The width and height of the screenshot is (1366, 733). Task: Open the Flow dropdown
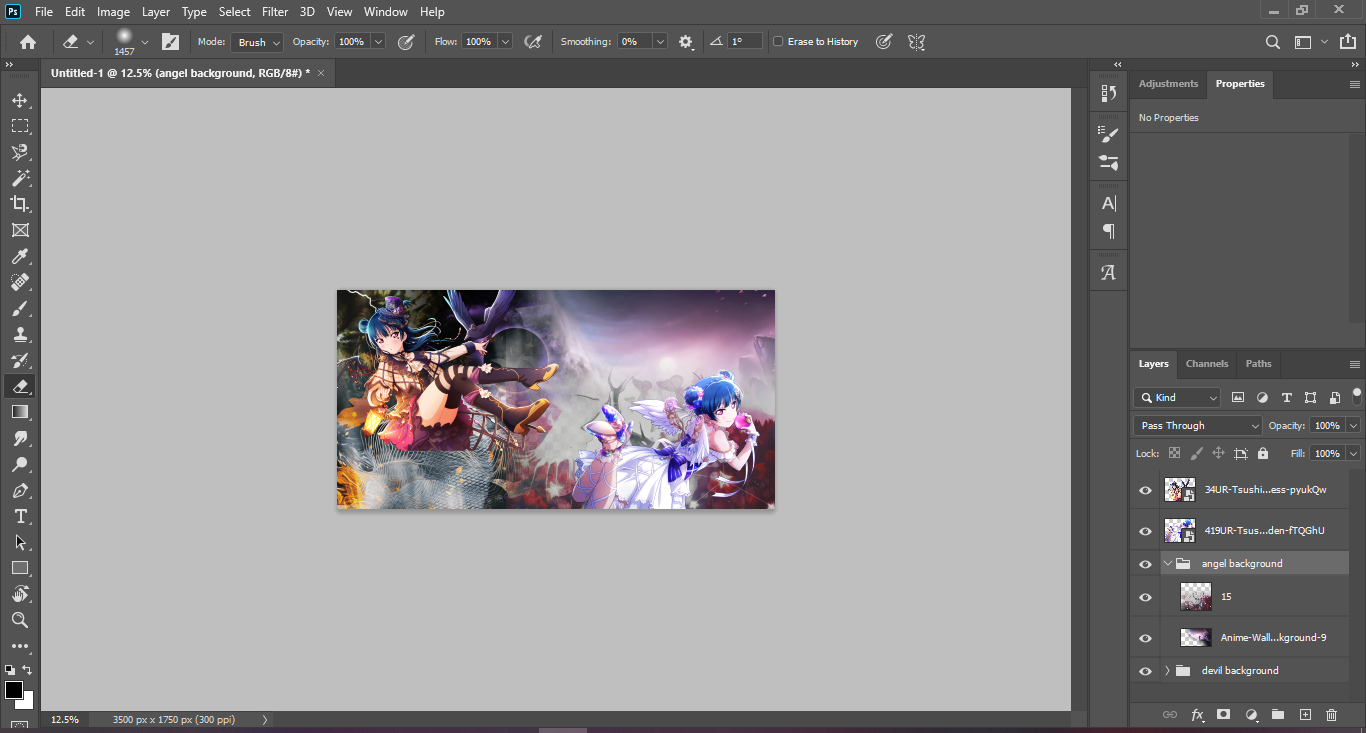point(505,42)
